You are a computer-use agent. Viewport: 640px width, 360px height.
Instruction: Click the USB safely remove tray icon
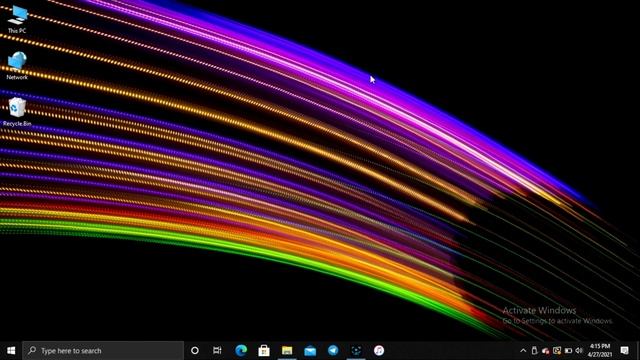tap(534, 351)
